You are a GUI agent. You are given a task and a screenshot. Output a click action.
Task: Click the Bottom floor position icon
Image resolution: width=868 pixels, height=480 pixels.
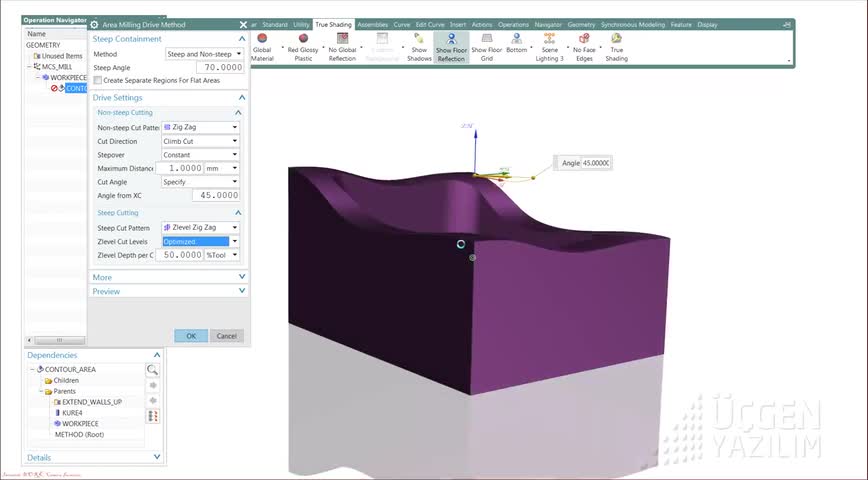point(516,38)
